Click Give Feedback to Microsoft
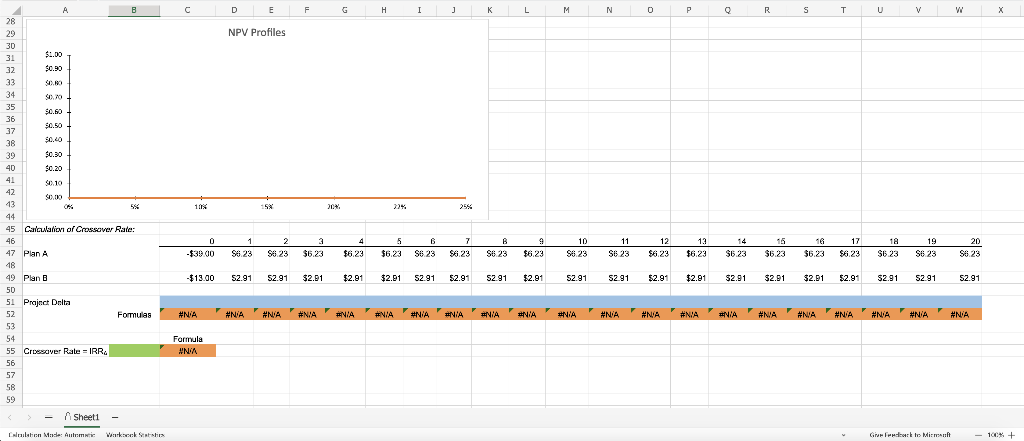 click(910, 434)
